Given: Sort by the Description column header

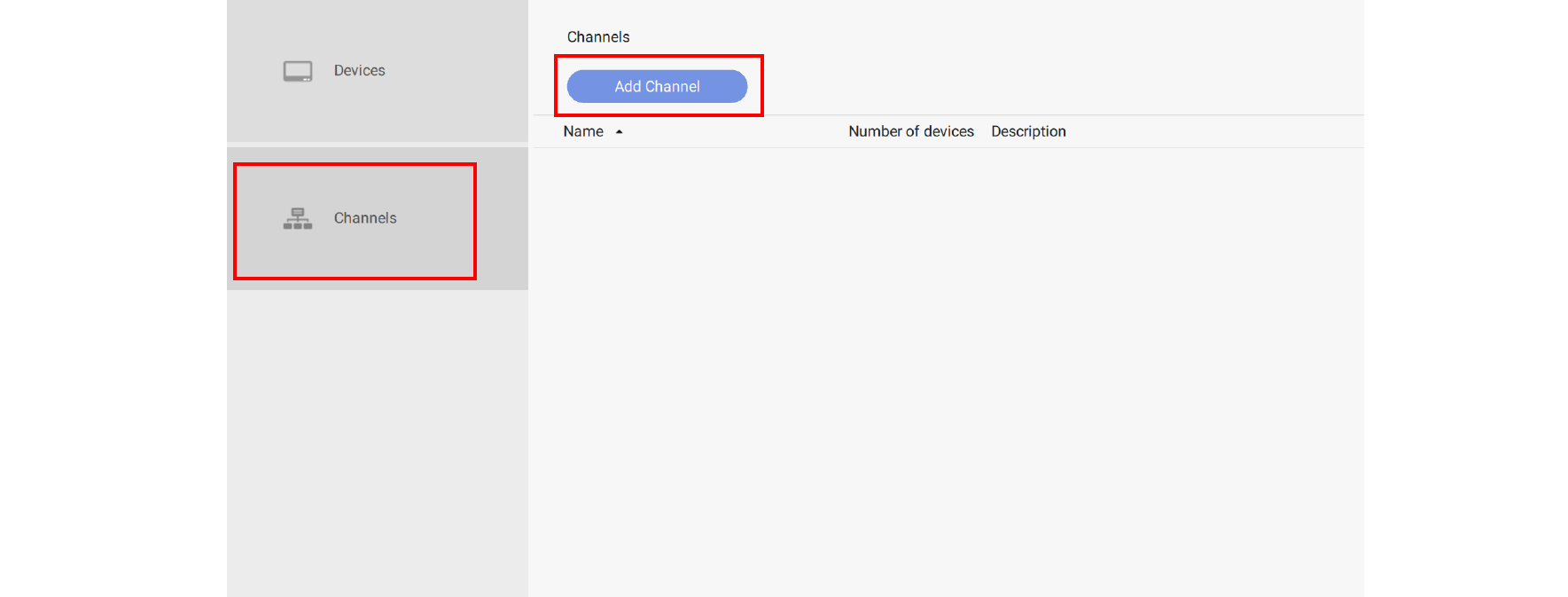Looking at the screenshot, I should 1028,131.
